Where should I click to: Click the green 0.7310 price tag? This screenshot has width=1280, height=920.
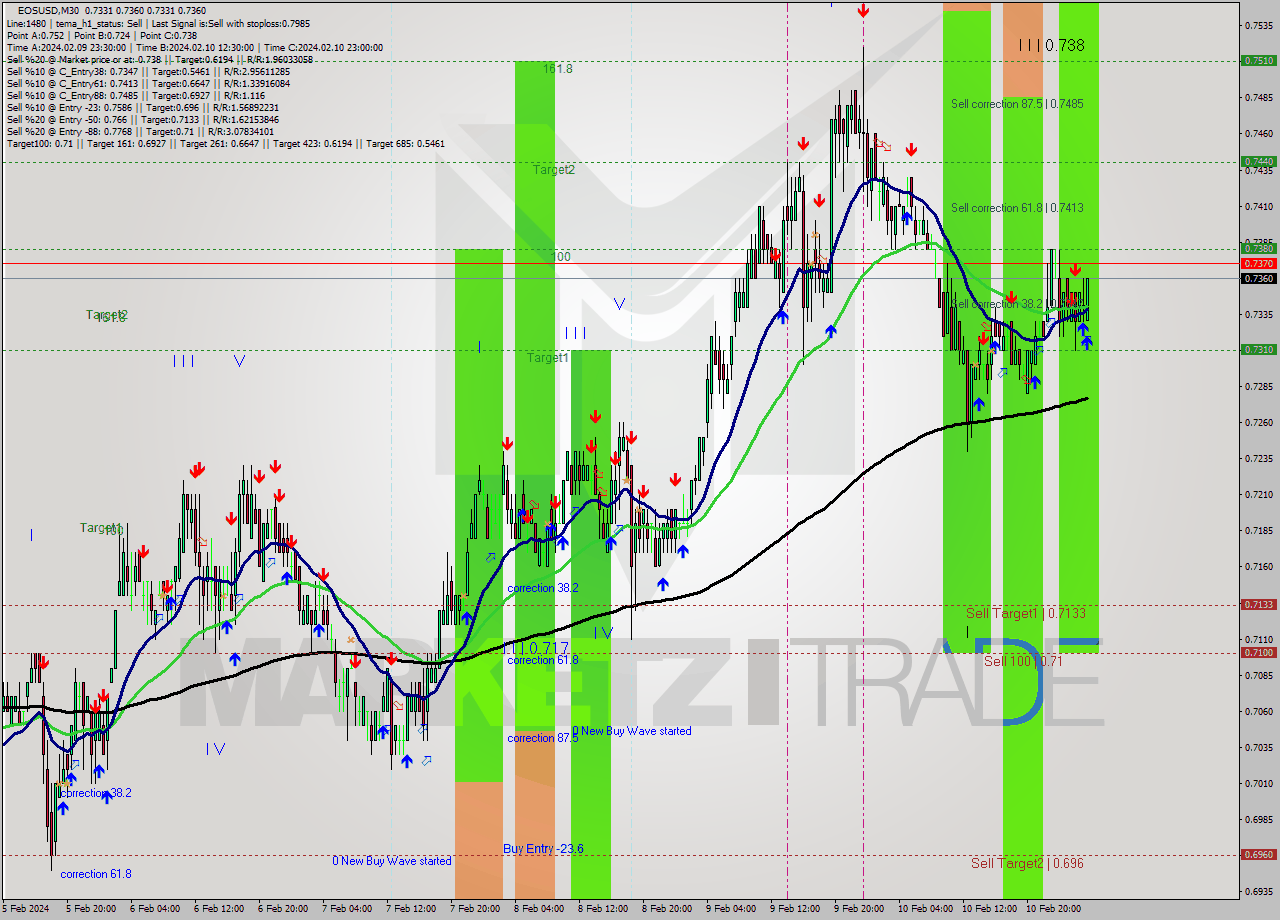[x=1257, y=349]
